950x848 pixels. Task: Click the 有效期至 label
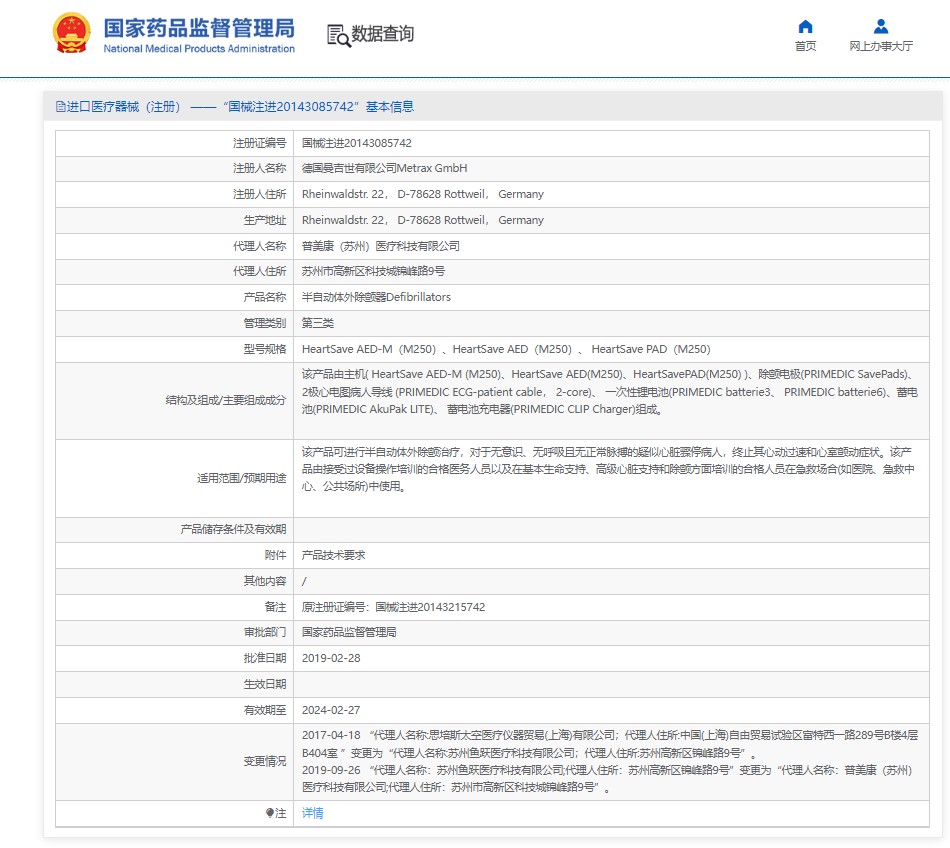(x=265, y=710)
